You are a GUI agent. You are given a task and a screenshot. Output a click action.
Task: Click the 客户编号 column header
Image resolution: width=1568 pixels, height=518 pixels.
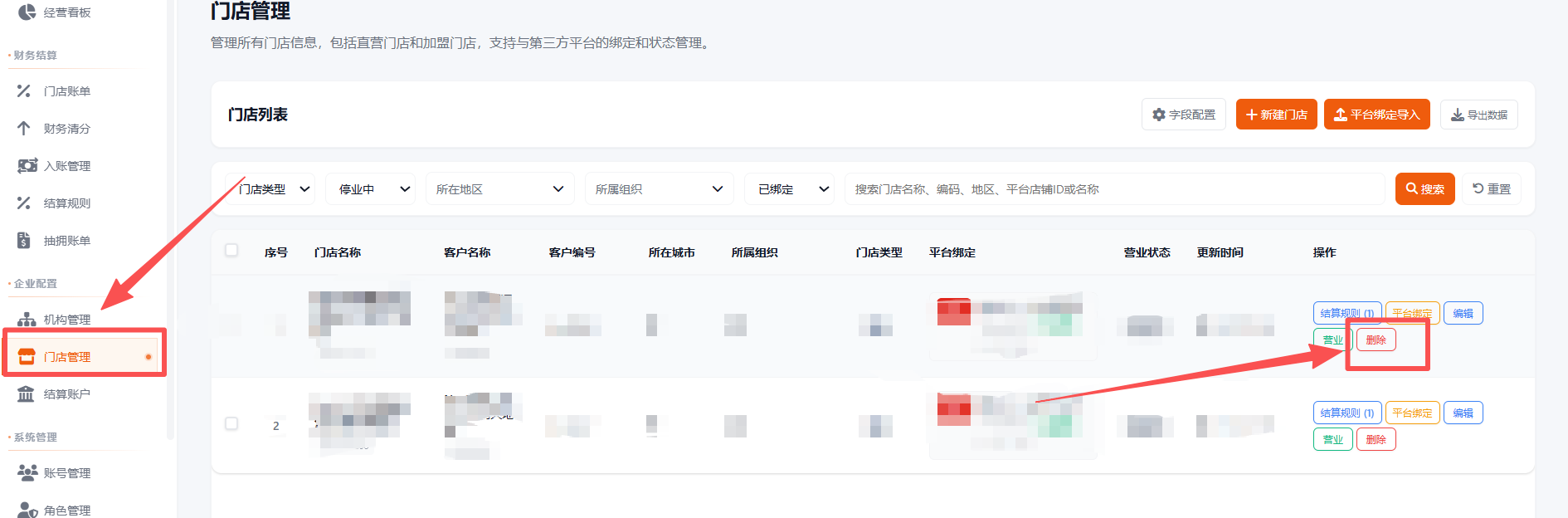pyautogui.click(x=572, y=252)
